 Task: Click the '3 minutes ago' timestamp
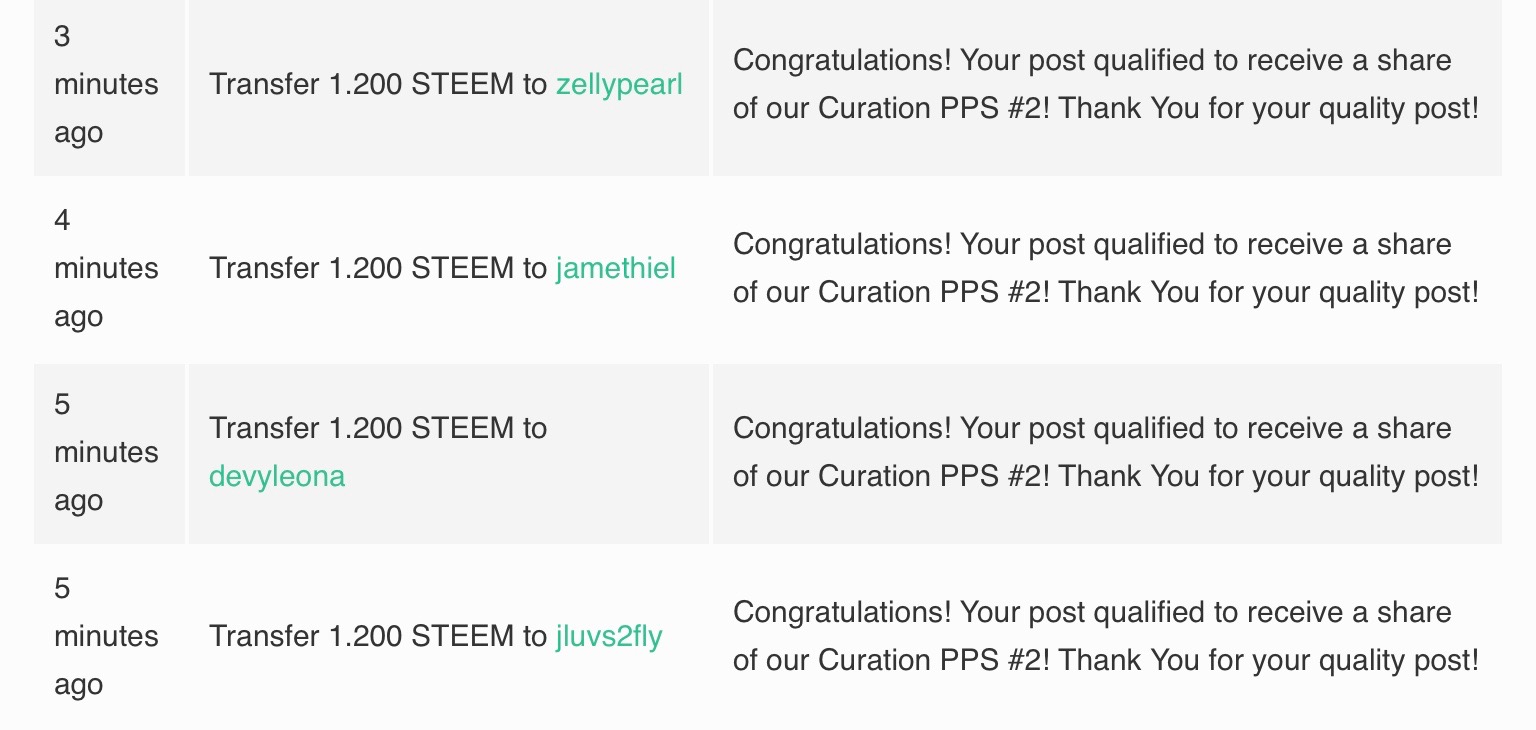[x=106, y=84]
